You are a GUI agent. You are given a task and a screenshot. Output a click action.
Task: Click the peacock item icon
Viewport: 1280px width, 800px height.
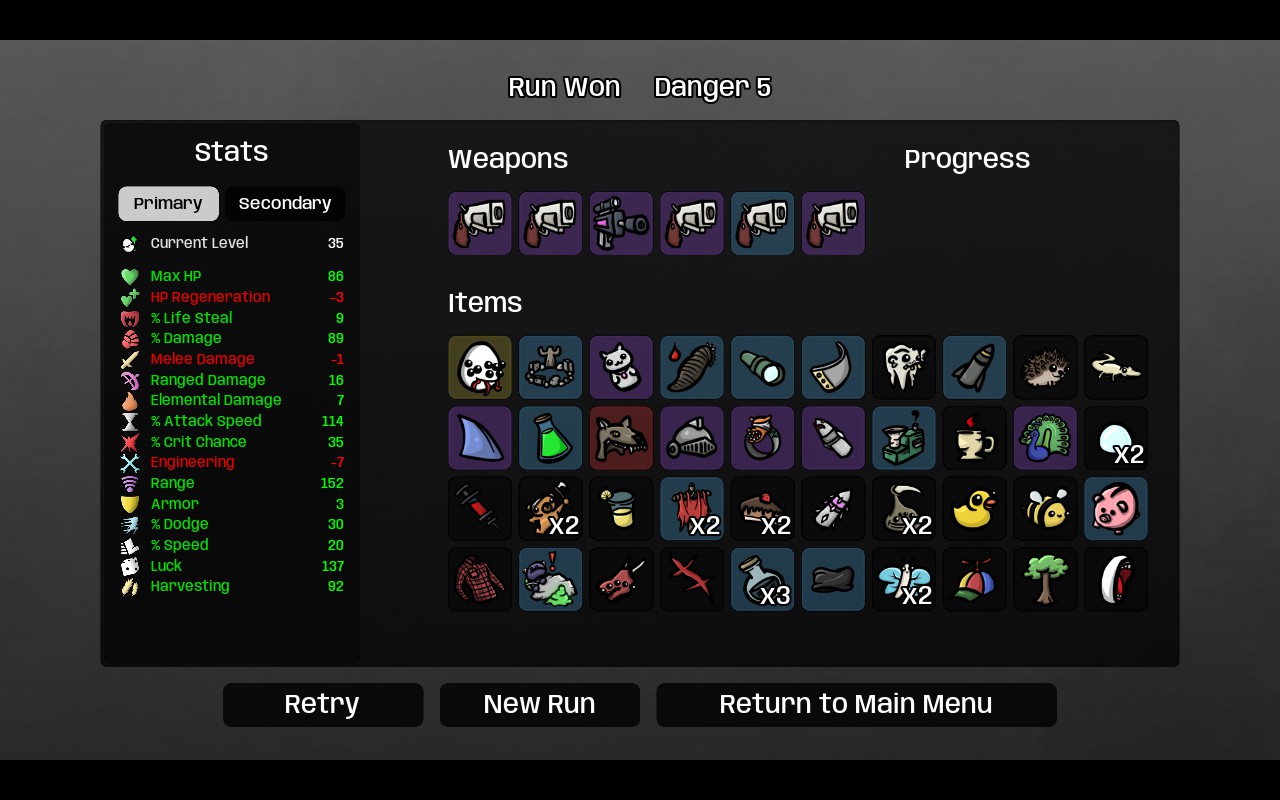[x=1045, y=437]
